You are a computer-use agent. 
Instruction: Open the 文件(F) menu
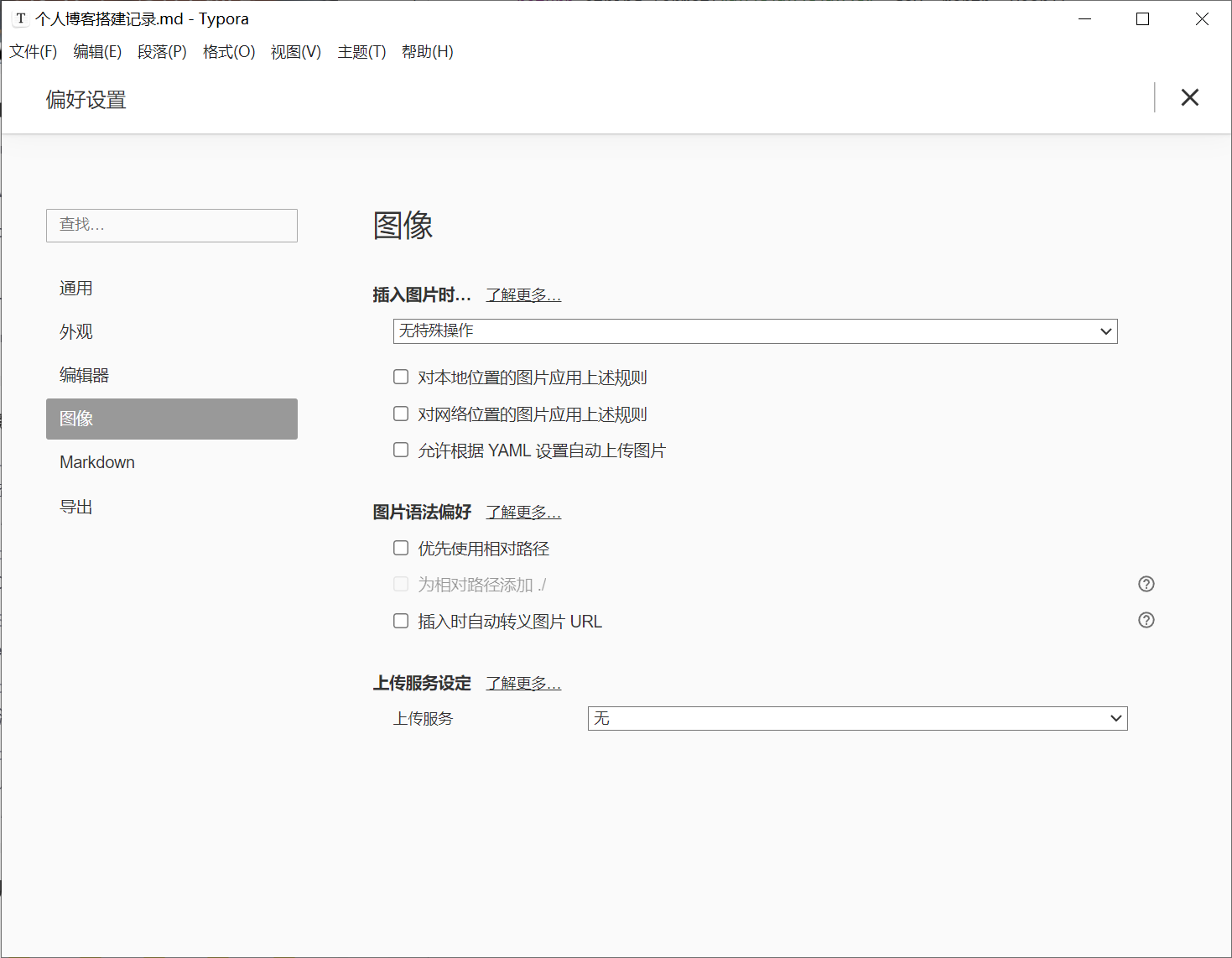point(34,52)
